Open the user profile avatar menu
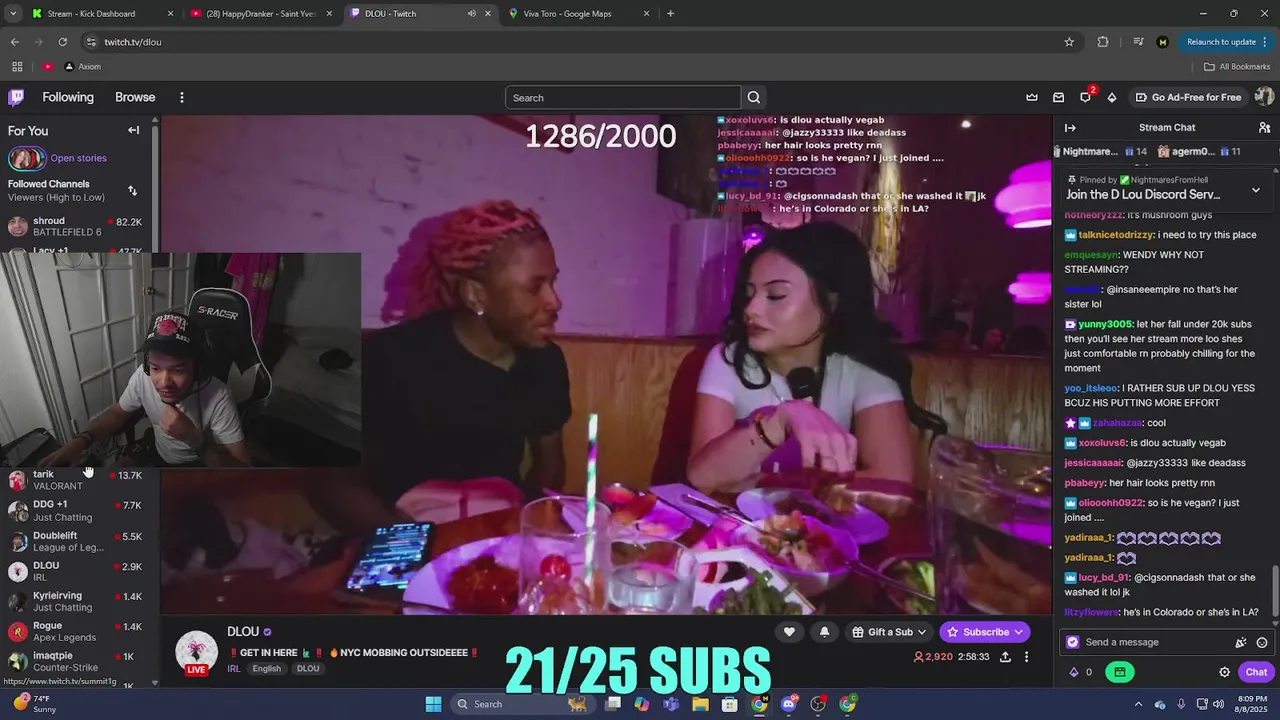 click(1264, 97)
